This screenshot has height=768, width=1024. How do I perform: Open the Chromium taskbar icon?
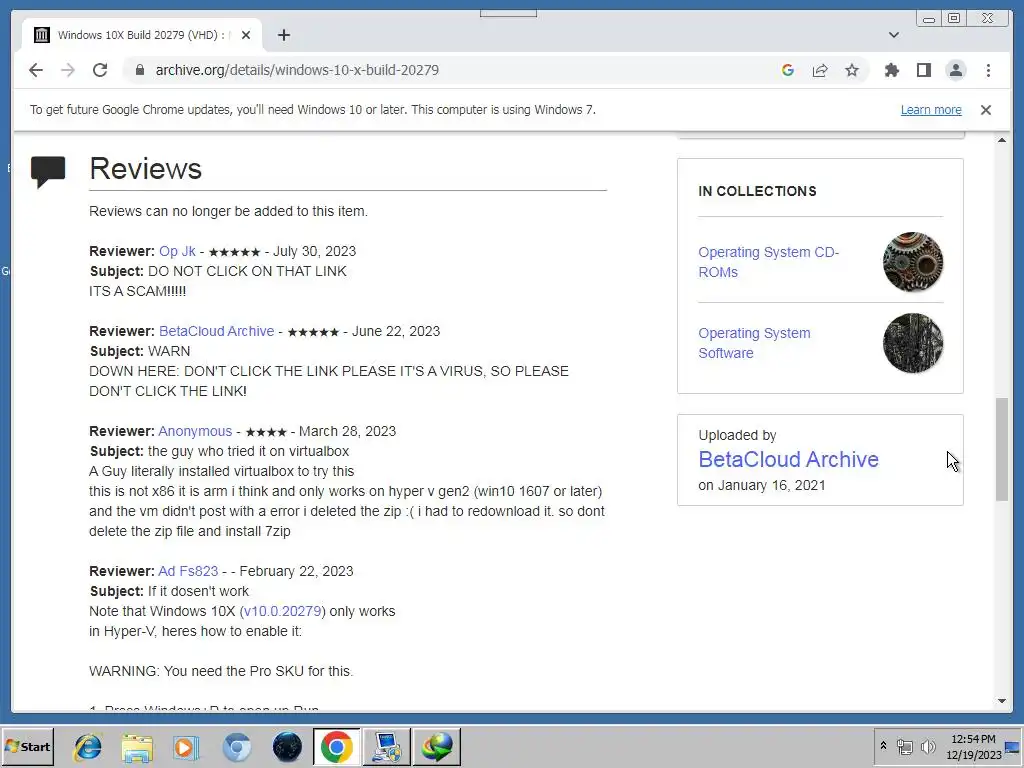236,746
